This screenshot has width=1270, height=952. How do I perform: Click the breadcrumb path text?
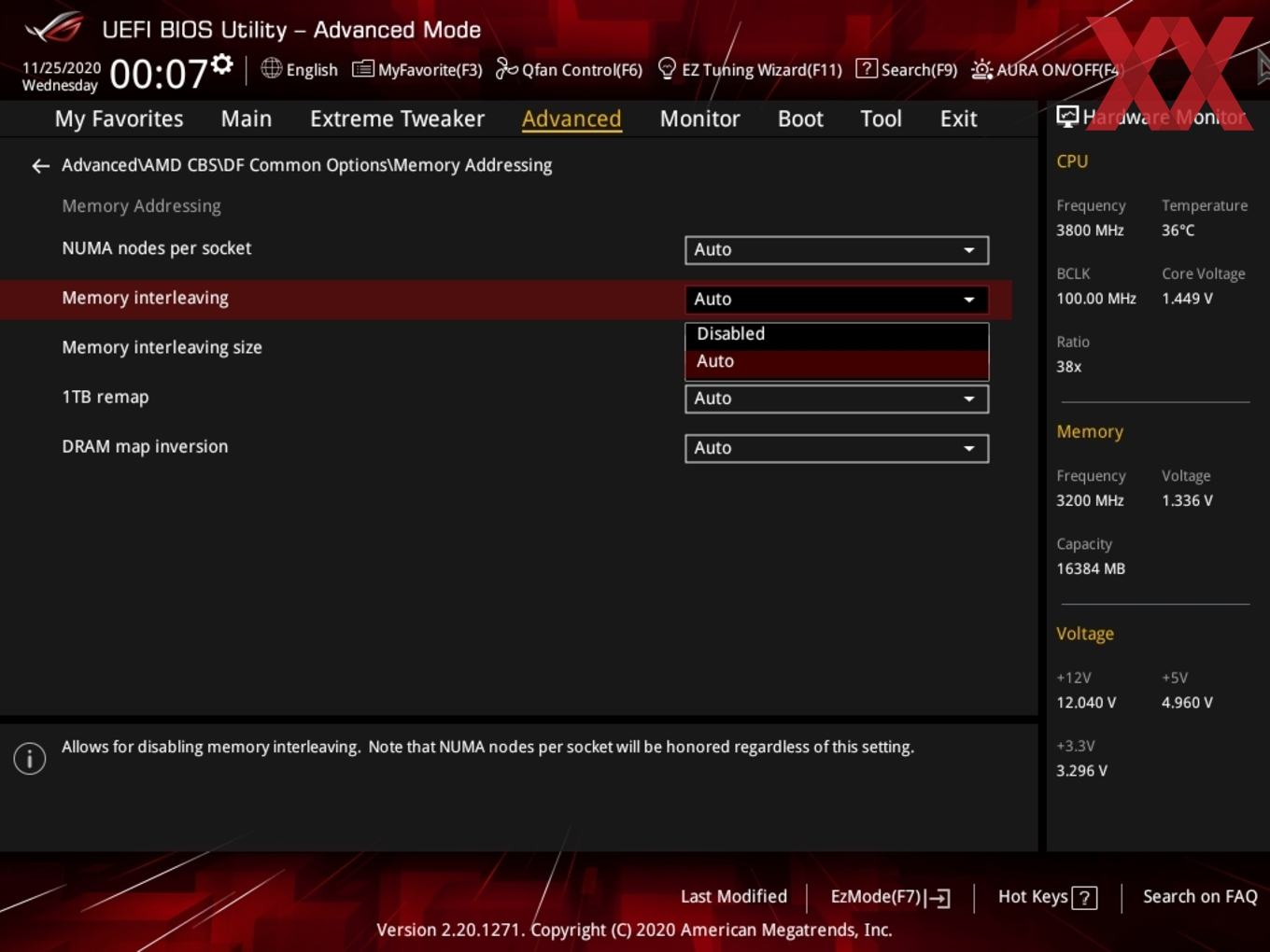306,165
